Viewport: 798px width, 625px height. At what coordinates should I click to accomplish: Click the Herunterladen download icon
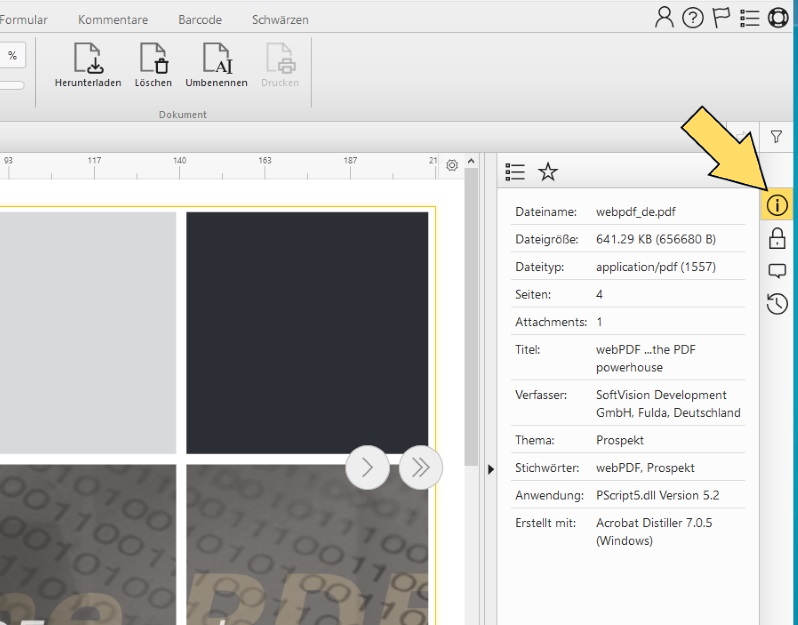87,58
